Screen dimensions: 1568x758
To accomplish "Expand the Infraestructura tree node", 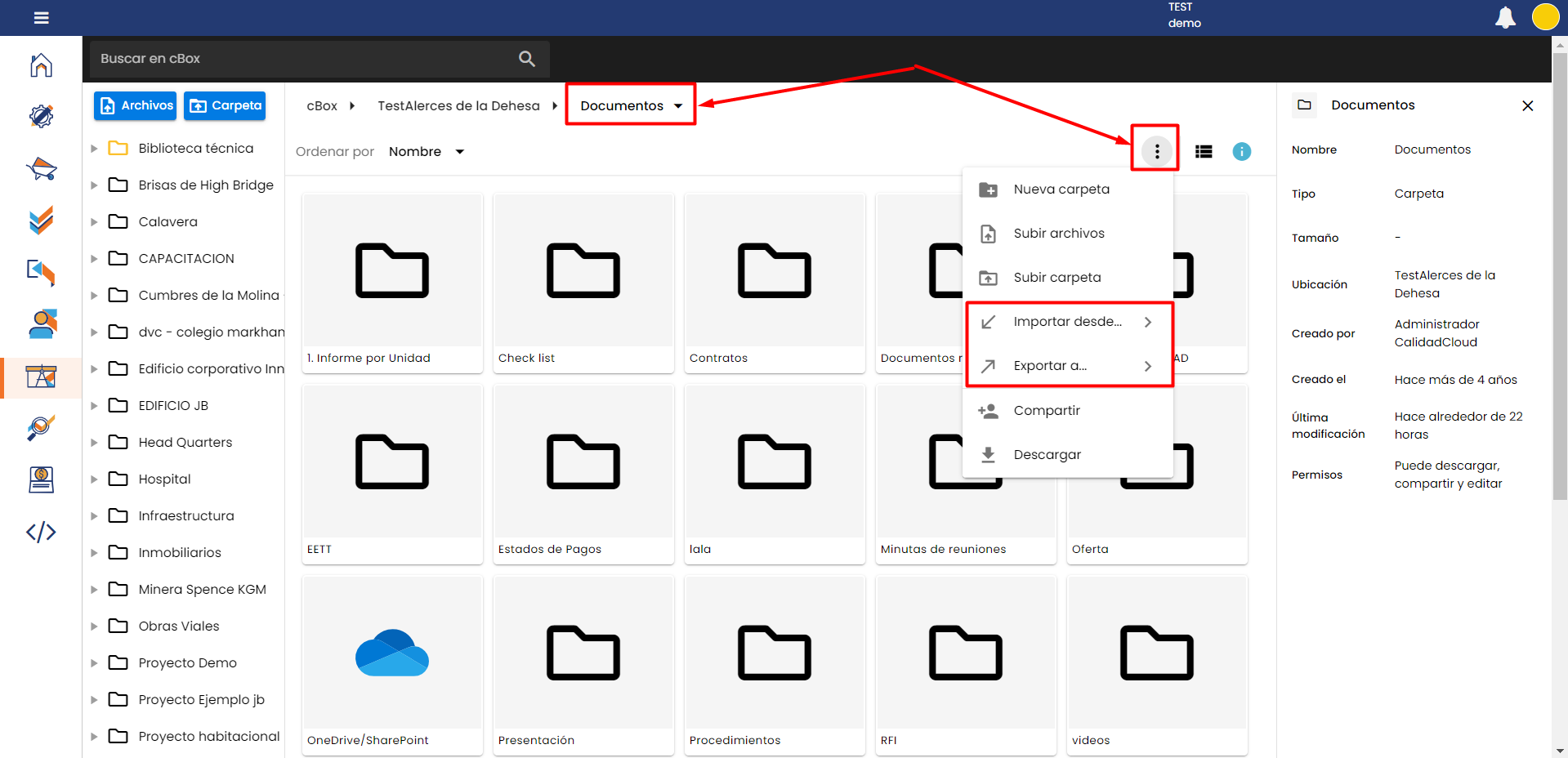I will tap(94, 516).
